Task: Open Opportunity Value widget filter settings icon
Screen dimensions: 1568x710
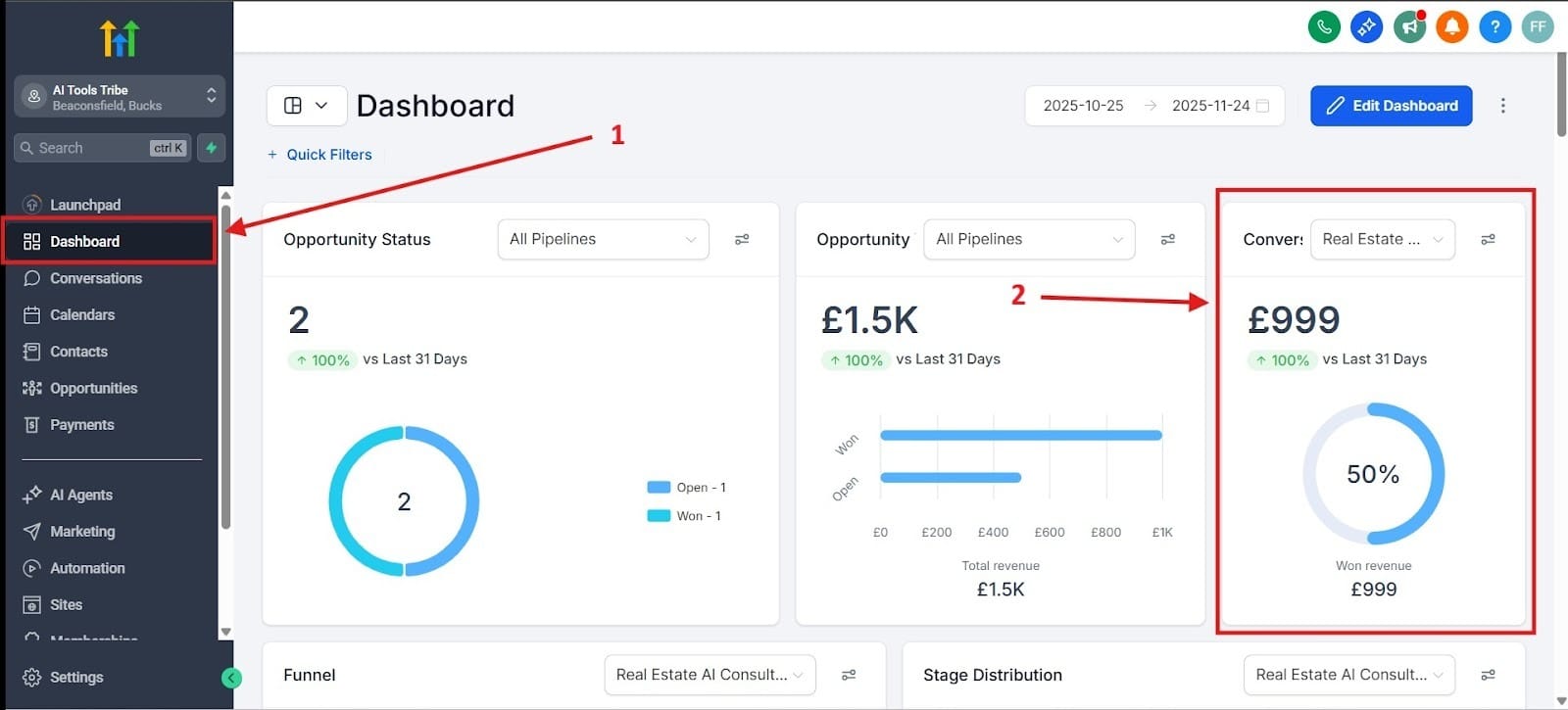Action: 1167,239
